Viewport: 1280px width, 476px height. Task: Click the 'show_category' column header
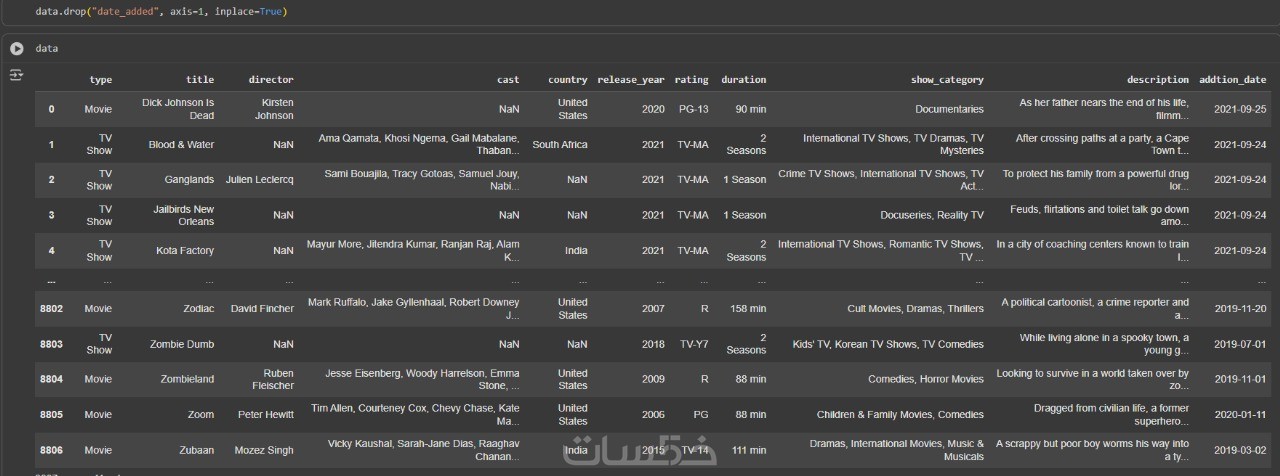pos(947,79)
